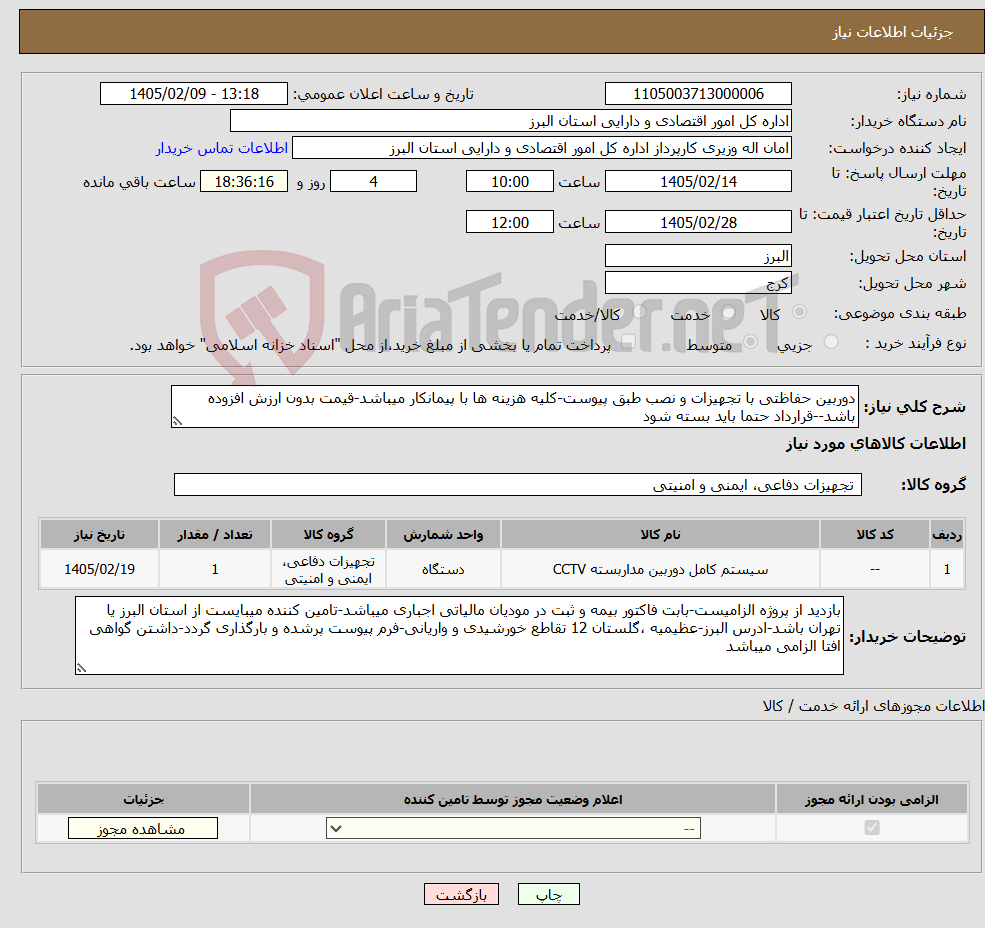
Task: Click the validity time field 12:00
Action: [509, 222]
